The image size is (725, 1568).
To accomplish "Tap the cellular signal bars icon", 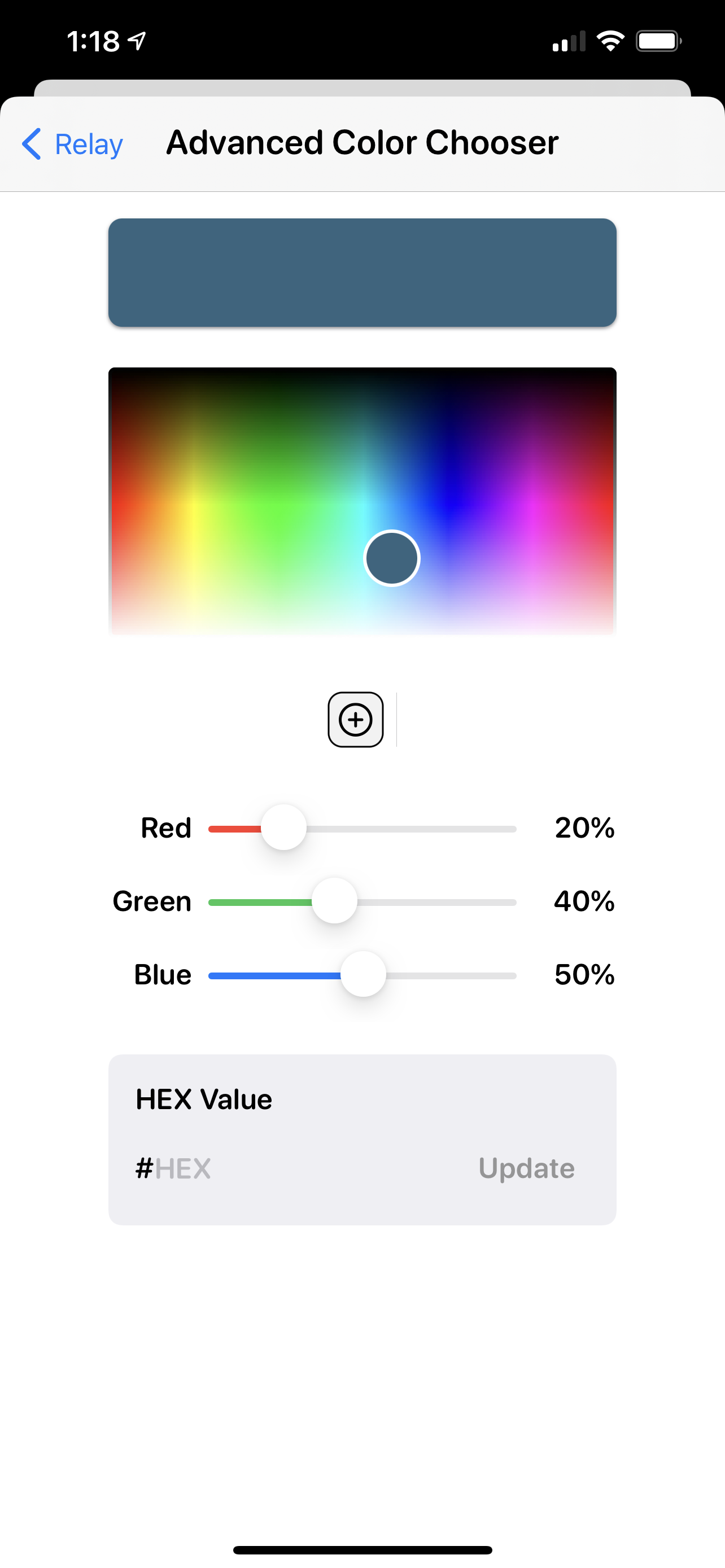I will [x=569, y=41].
